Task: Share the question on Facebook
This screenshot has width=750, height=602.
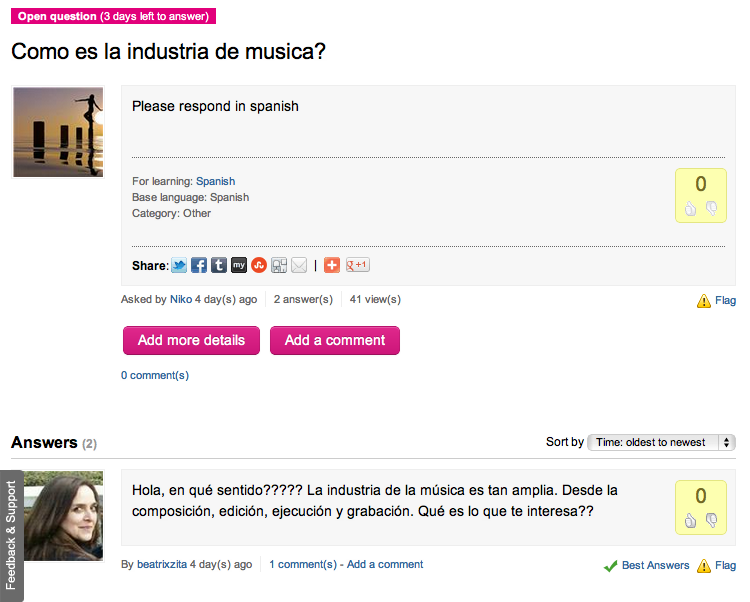Action: coord(199,265)
